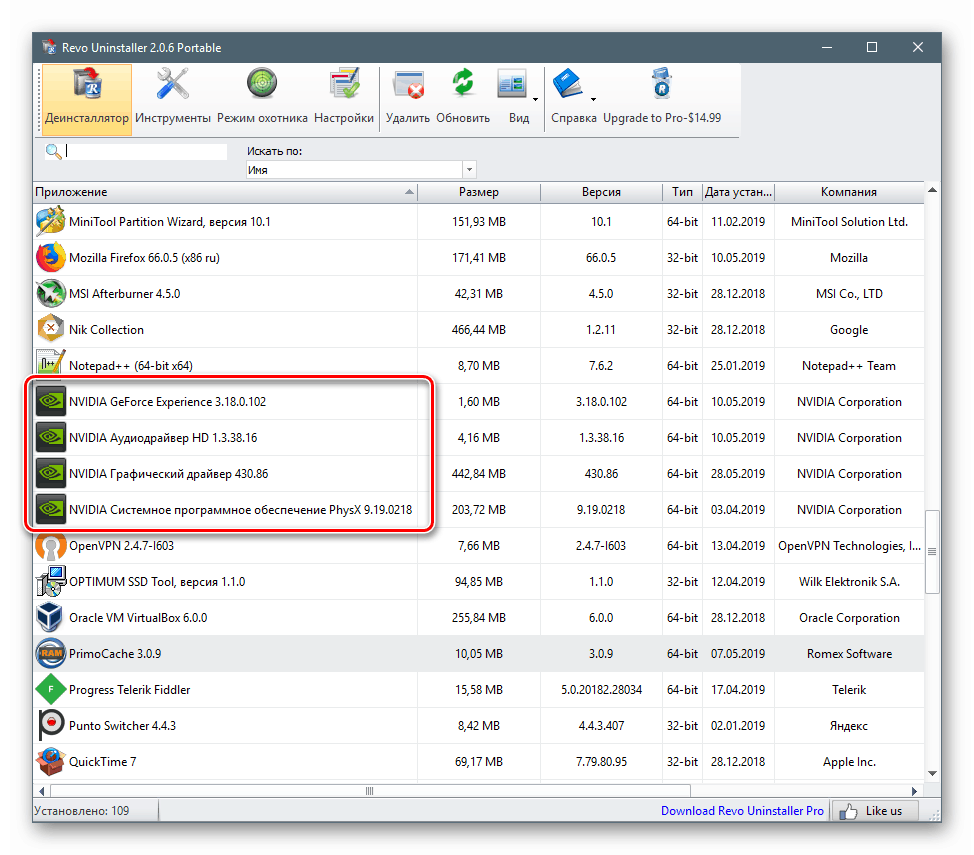Select row text 'Mozilla Firefox 66.0.5 (x86 ru)'
This screenshot has width=974, height=855.
coord(144,258)
